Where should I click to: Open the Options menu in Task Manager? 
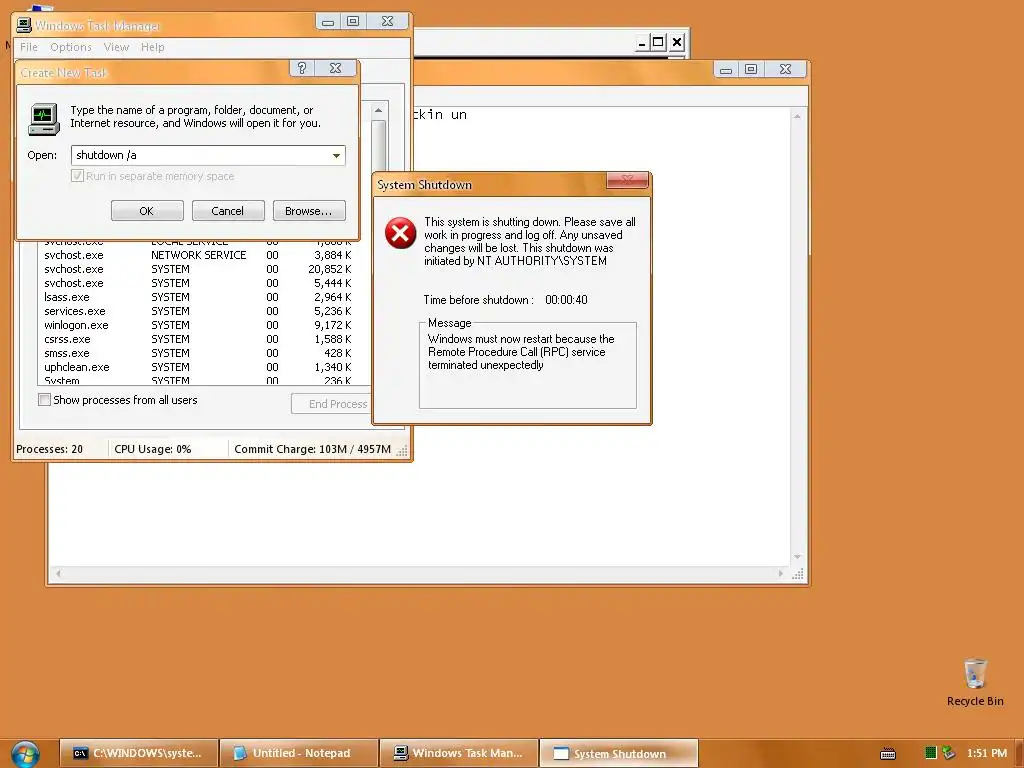(71, 47)
